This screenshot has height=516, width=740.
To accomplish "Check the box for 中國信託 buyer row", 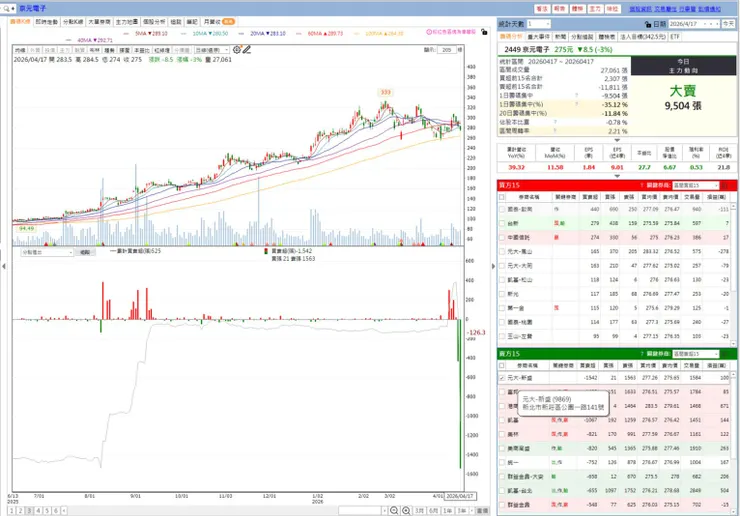I will coord(502,237).
